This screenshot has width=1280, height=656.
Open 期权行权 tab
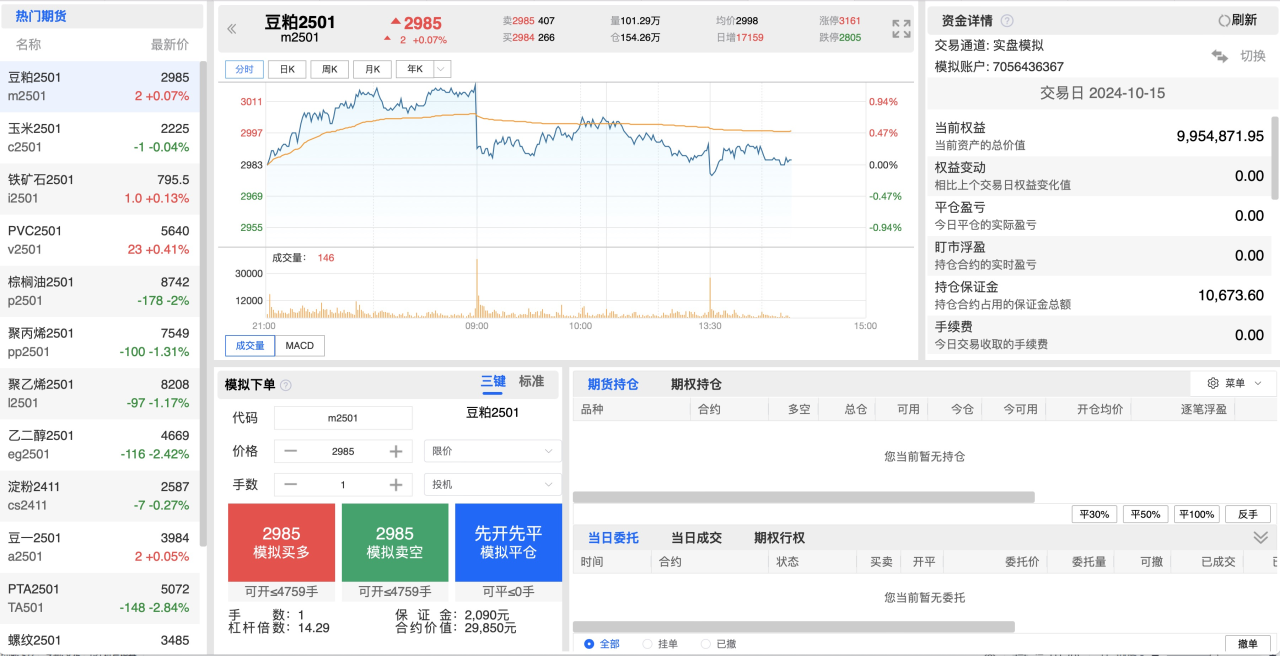(x=779, y=538)
